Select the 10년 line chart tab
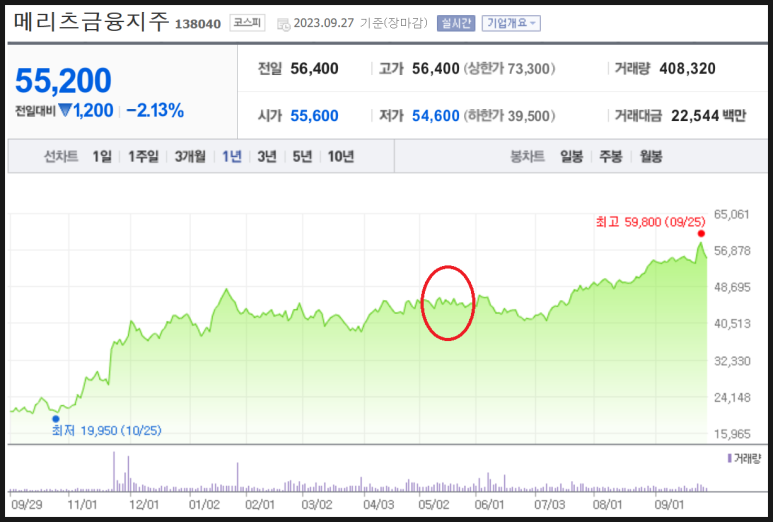This screenshot has width=773, height=522. point(341,157)
